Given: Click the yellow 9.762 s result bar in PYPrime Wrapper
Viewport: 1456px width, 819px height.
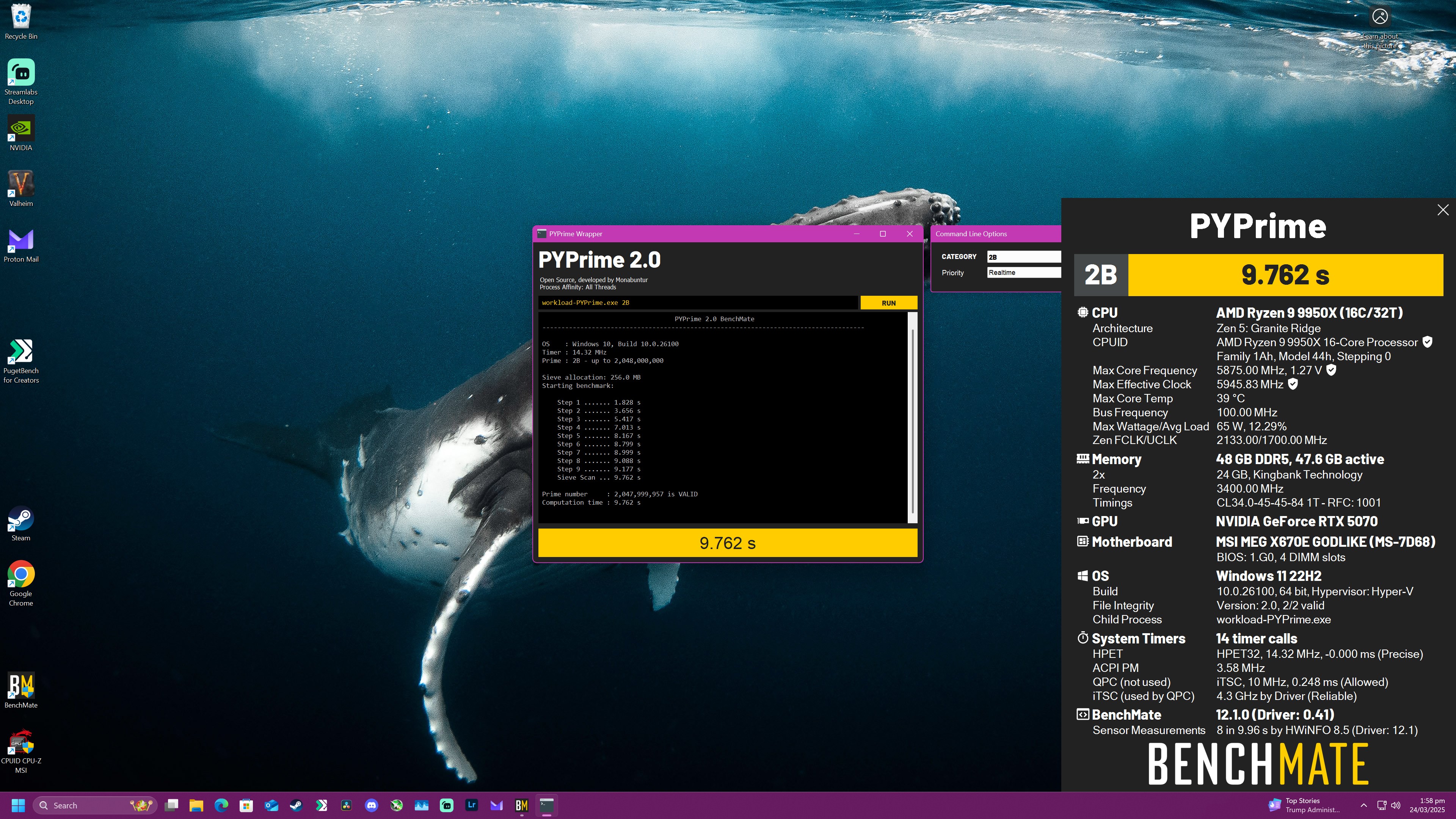Looking at the screenshot, I should pos(728,543).
